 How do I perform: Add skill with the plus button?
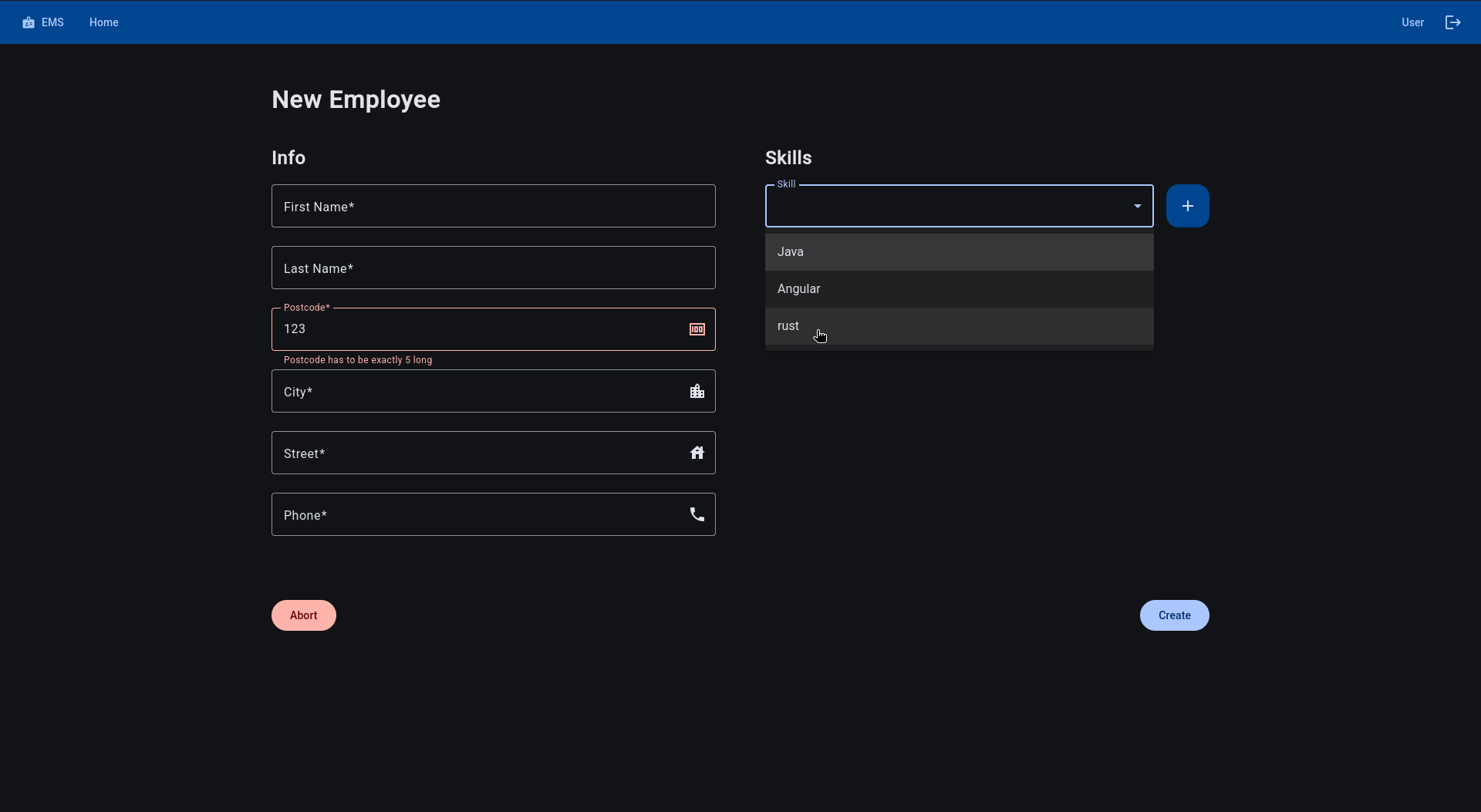[1188, 206]
